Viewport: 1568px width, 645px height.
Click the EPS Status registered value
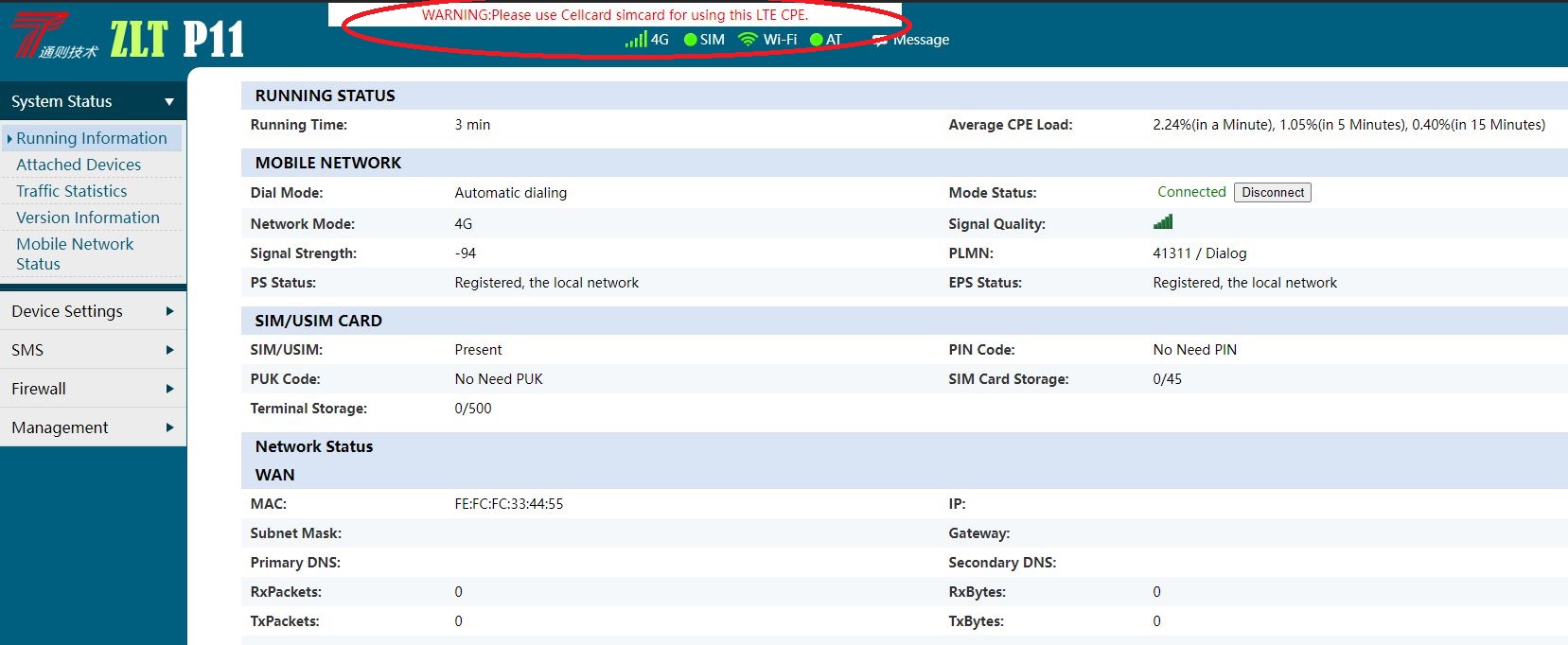tap(1244, 283)
